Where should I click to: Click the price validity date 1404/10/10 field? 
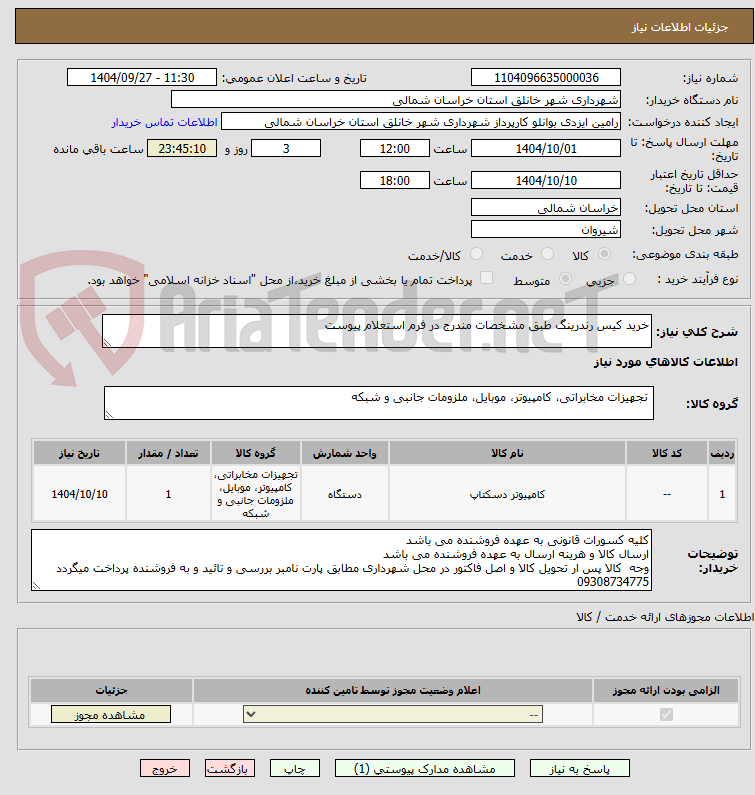546,180
